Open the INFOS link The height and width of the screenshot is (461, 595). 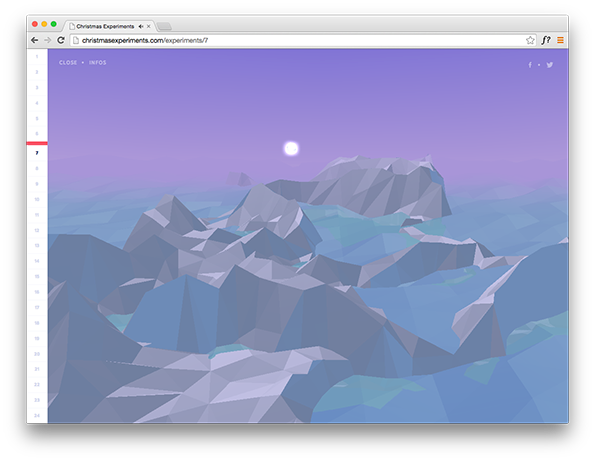(98, 63)
